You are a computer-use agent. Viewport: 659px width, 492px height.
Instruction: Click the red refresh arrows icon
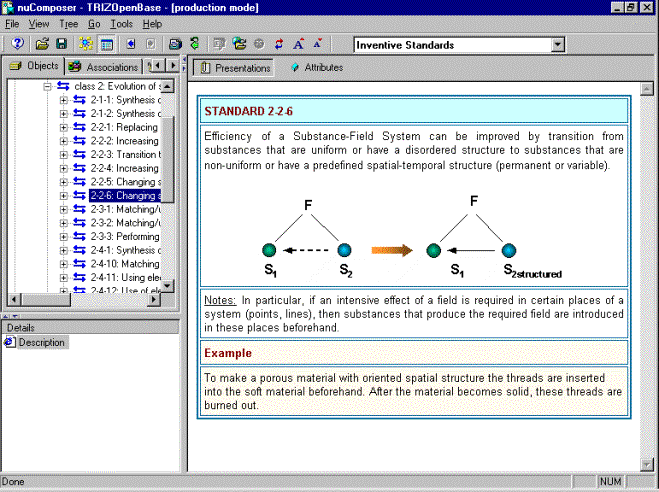[x=279, y=44]
